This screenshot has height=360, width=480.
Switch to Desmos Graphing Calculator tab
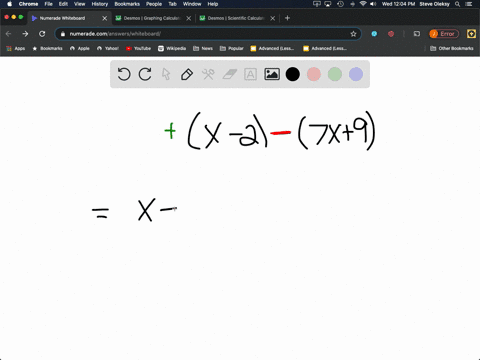pyautogui.click(x=152, y=18)
